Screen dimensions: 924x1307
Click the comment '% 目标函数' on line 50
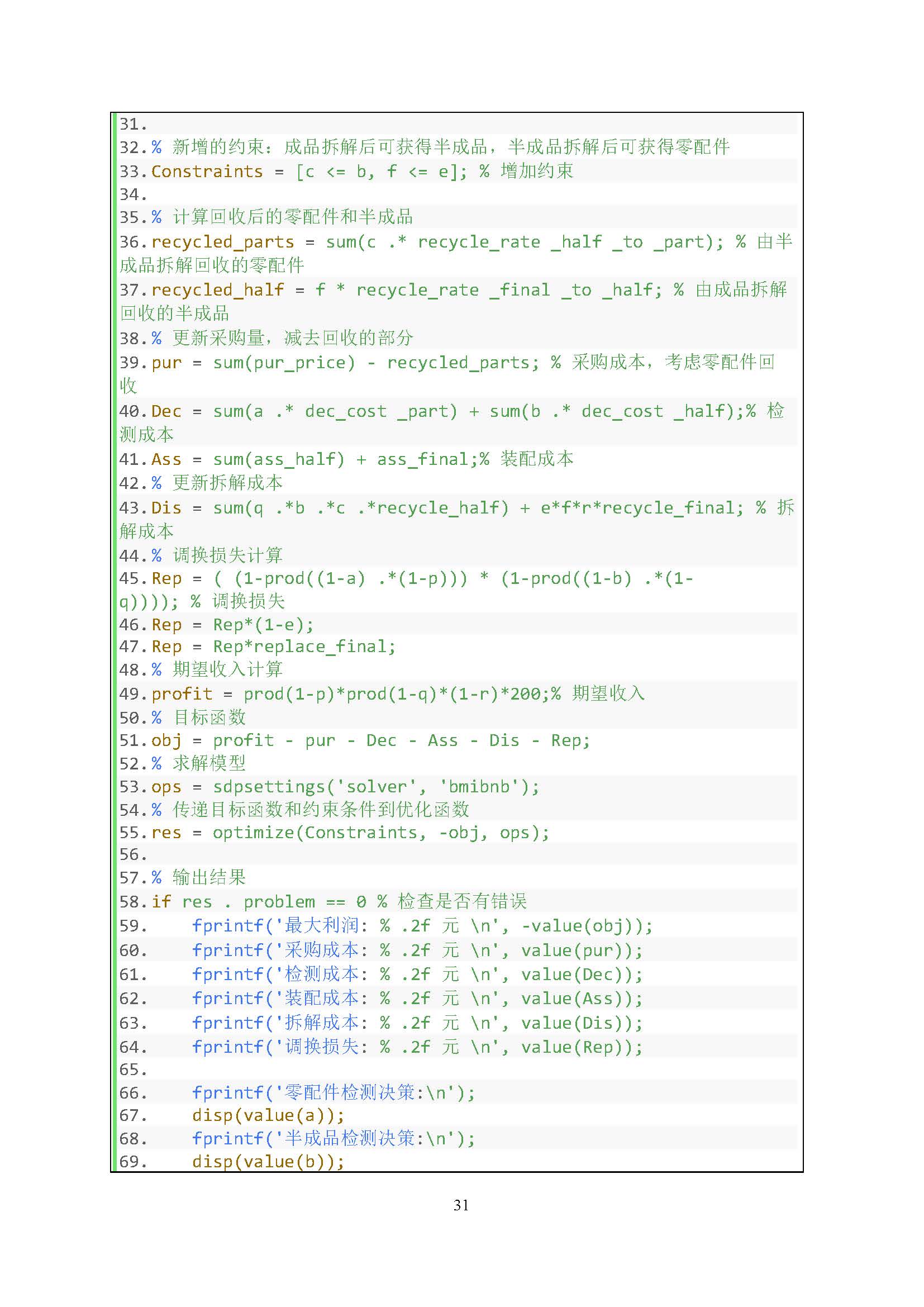198,717
